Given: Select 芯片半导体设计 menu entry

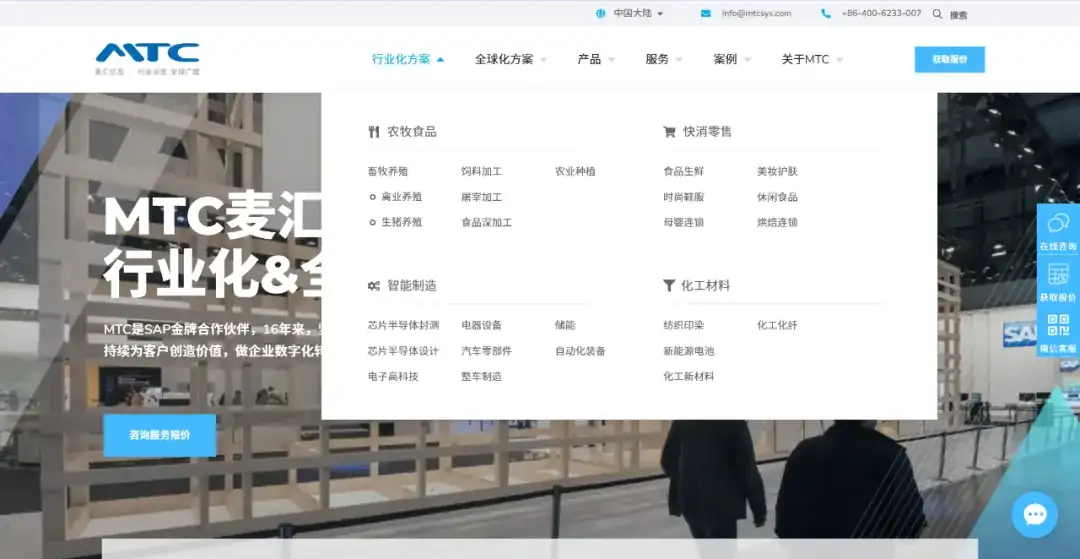Looking at the screenshot, I should pyautogui.click(x=403, y=351).
